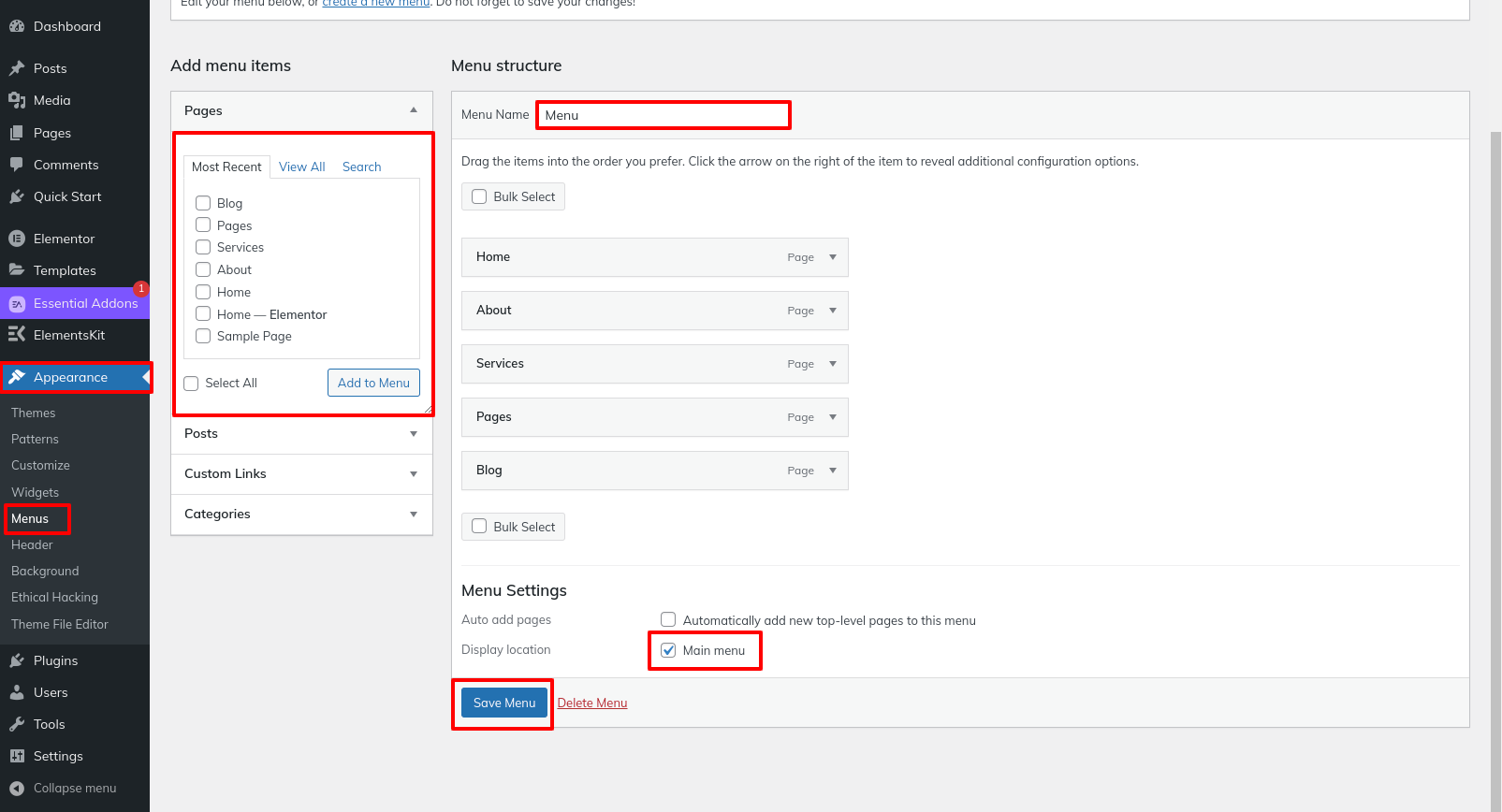Click the Elementor logo icon
The width and height of the screenshot is (1502, 812).
[17, 239]
